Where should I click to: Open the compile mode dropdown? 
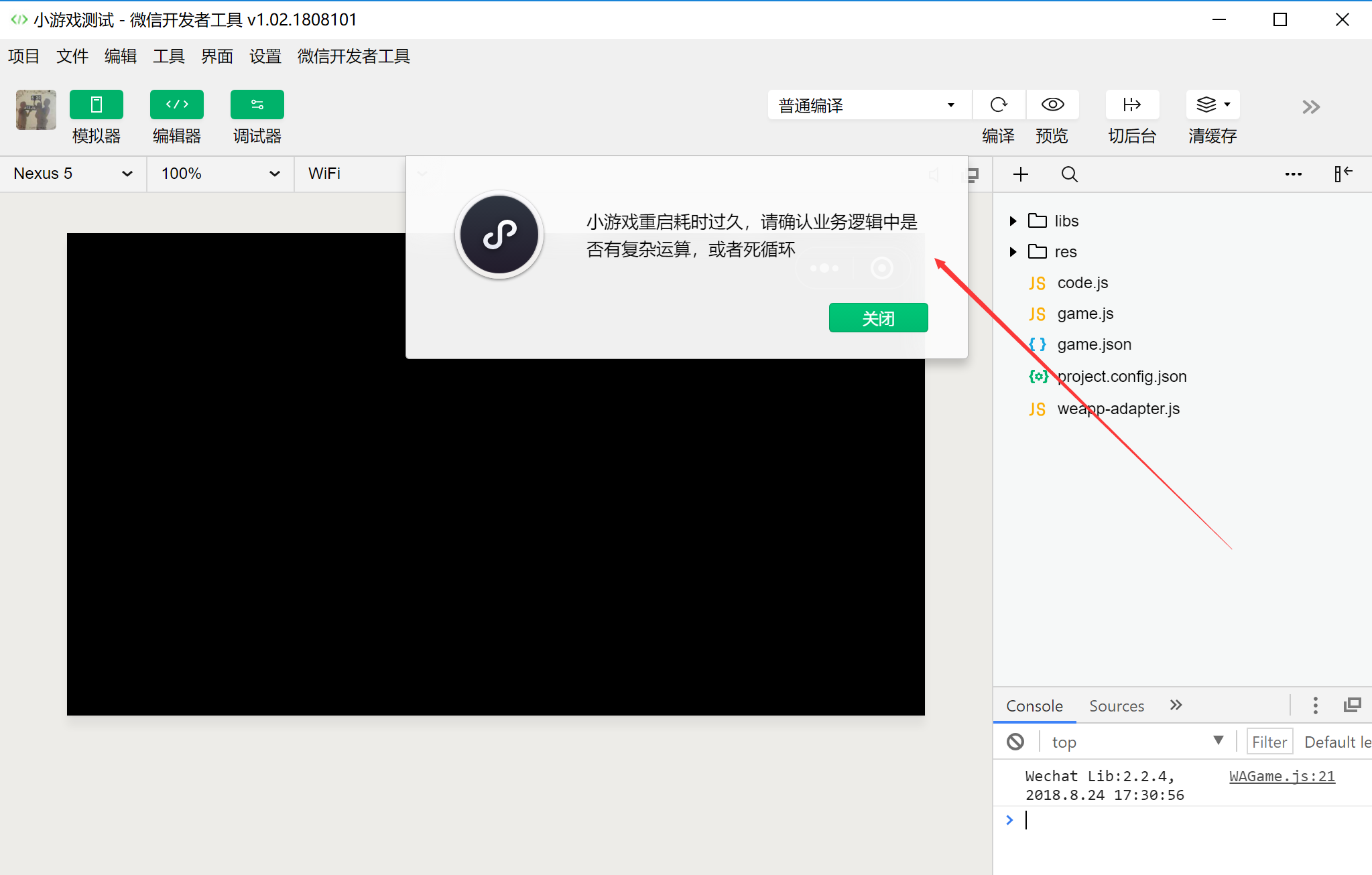868,105
